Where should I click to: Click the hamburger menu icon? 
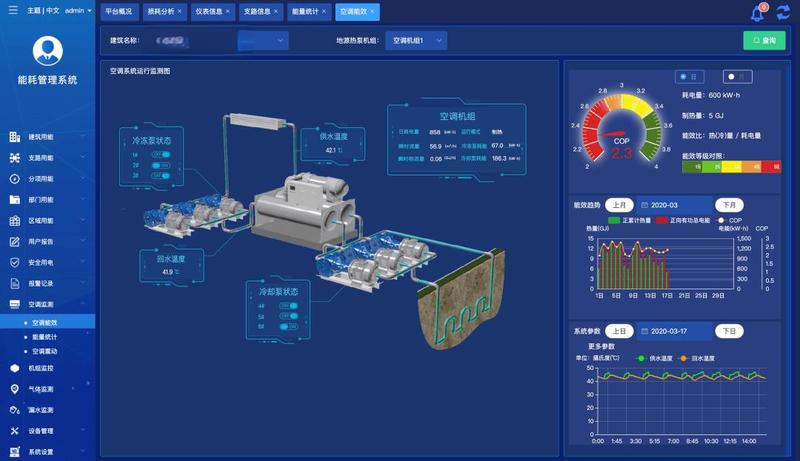click(13, 12)
